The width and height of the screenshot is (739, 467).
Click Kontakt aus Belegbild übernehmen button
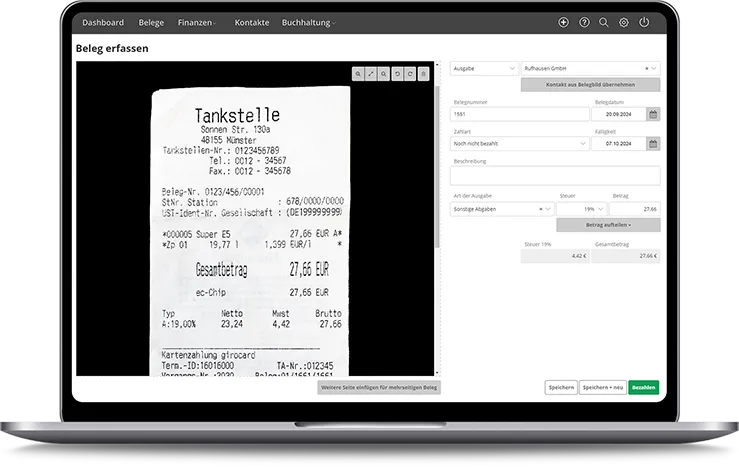click(x=590, y=85)
